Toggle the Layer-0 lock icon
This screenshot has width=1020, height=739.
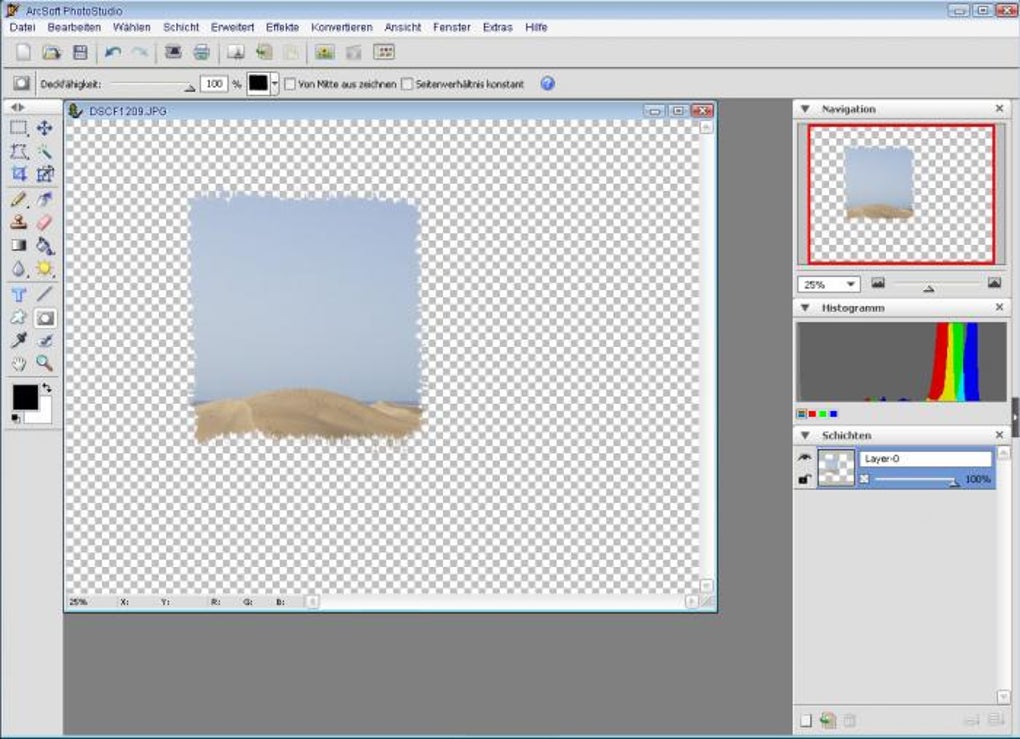pos(805,479)
